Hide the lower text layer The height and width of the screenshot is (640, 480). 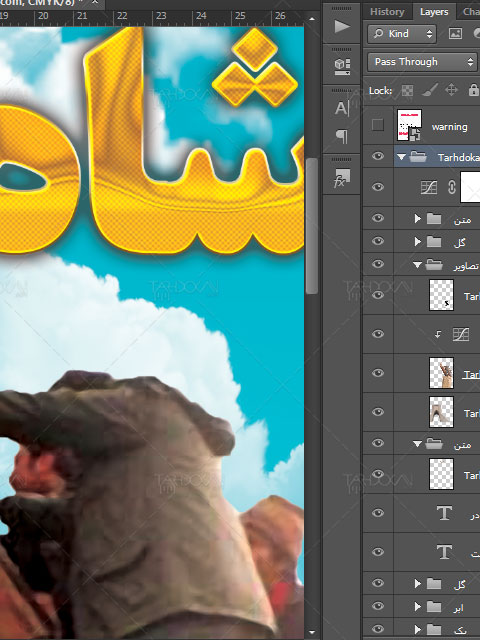[378, 551]
